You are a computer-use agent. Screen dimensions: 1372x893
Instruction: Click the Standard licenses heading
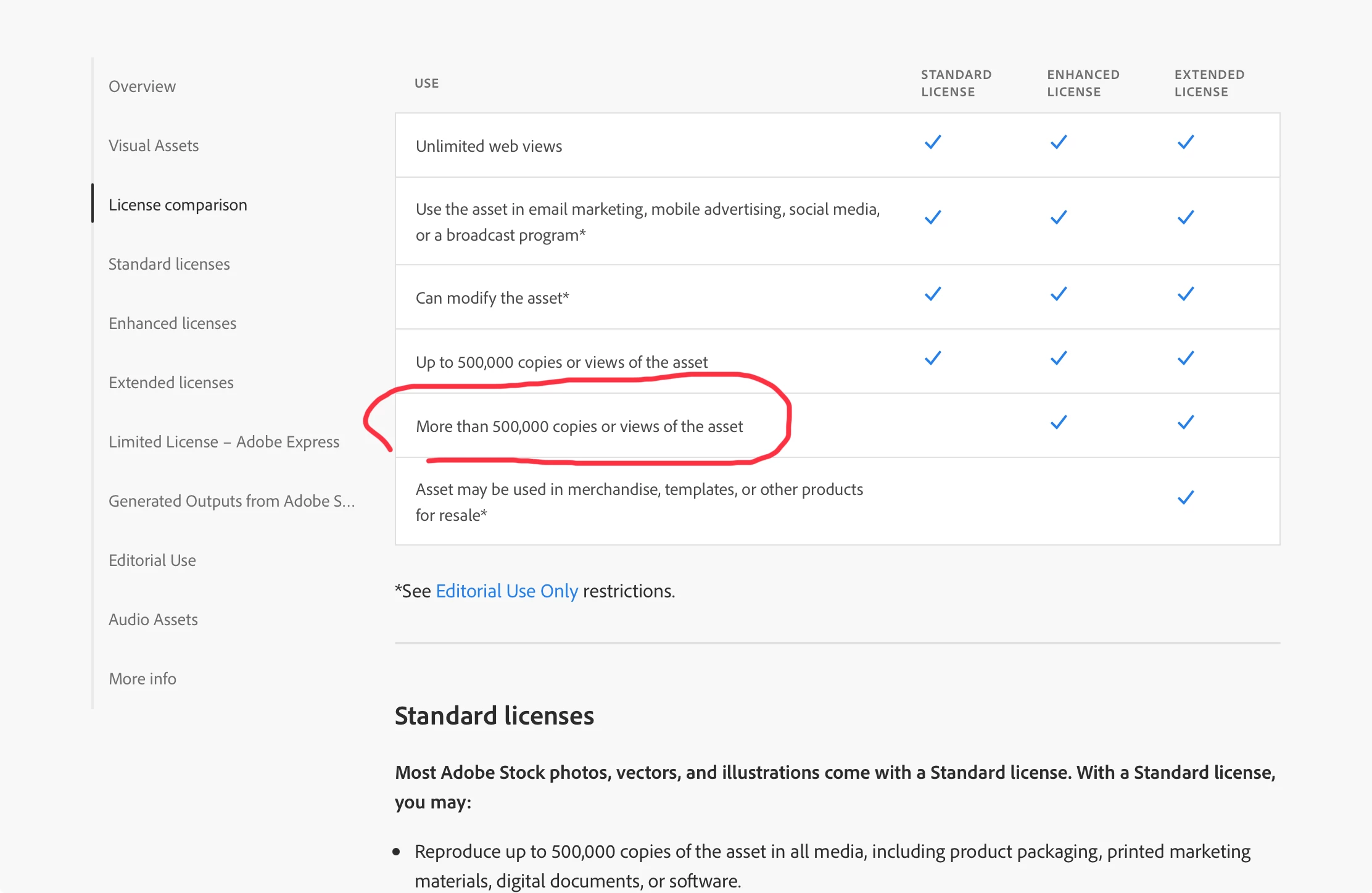(494, 716)
